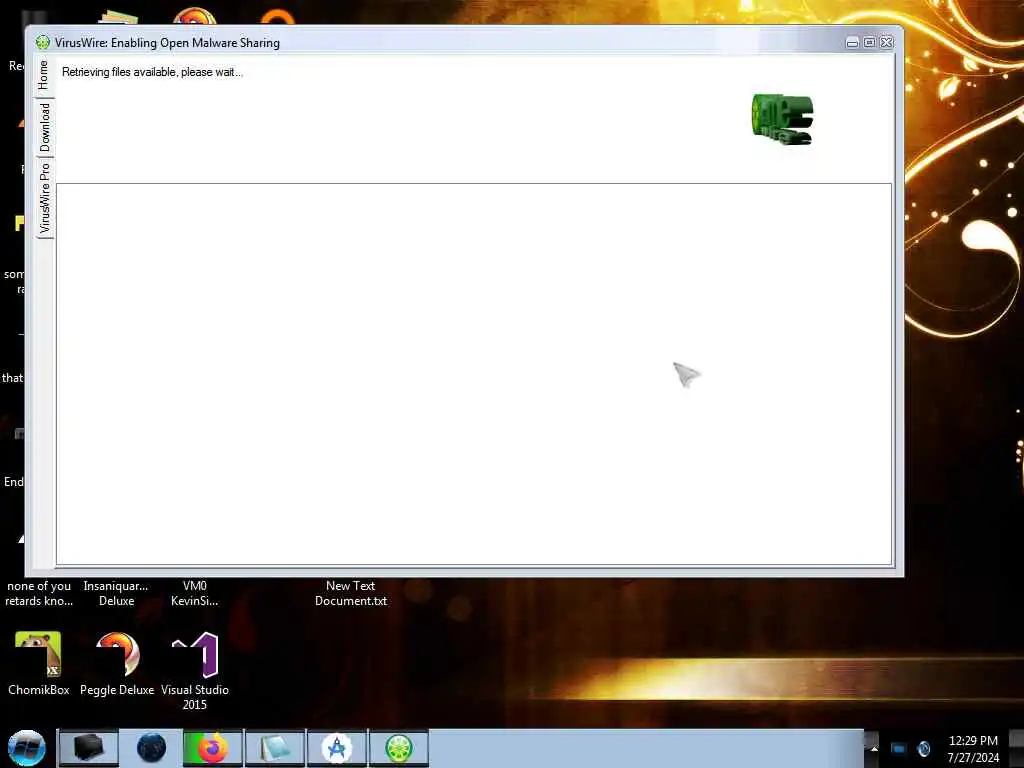Open the clock showing 12:29 PM
Screen dimensions: 1024x768
973,748
